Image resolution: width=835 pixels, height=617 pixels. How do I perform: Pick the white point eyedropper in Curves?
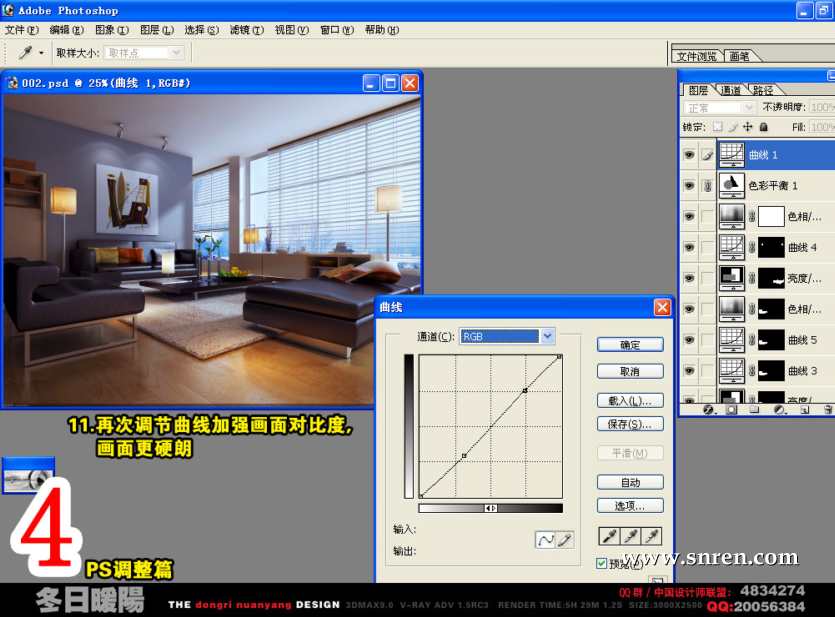[x=651, y=536]
